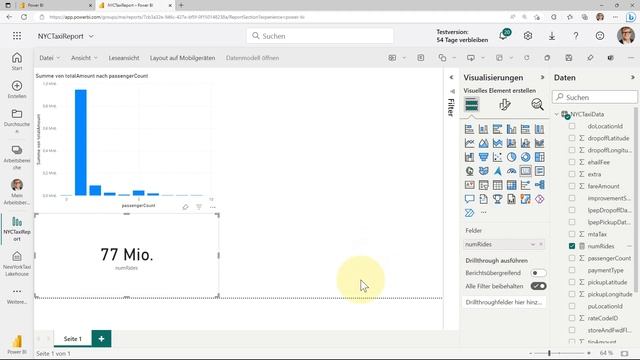The height and width of the screenshot is (360, 640).
Task: Collapse the Visualisierungen pane
Action: 542,77
